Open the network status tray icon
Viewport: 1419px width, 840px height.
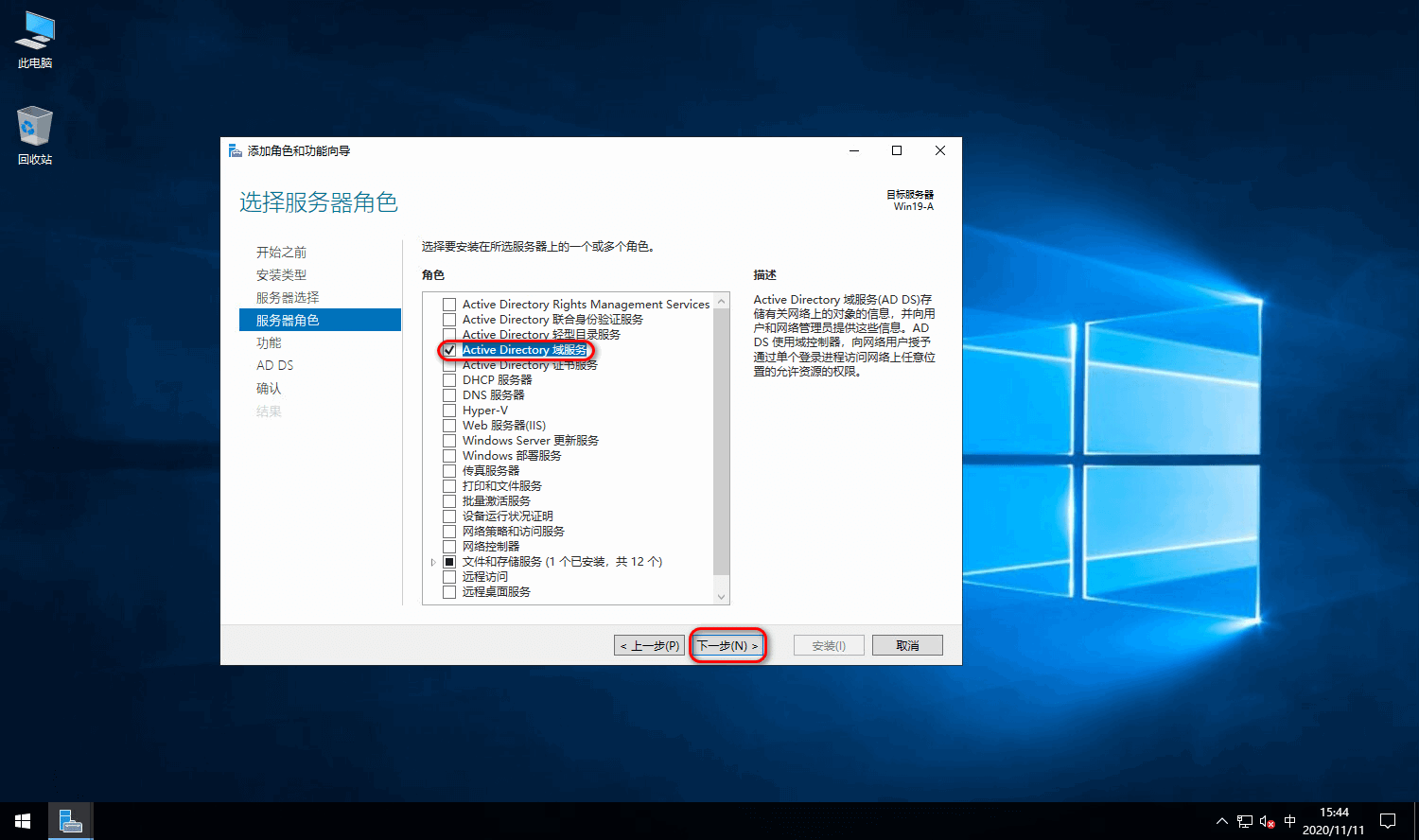[1244, 821]
